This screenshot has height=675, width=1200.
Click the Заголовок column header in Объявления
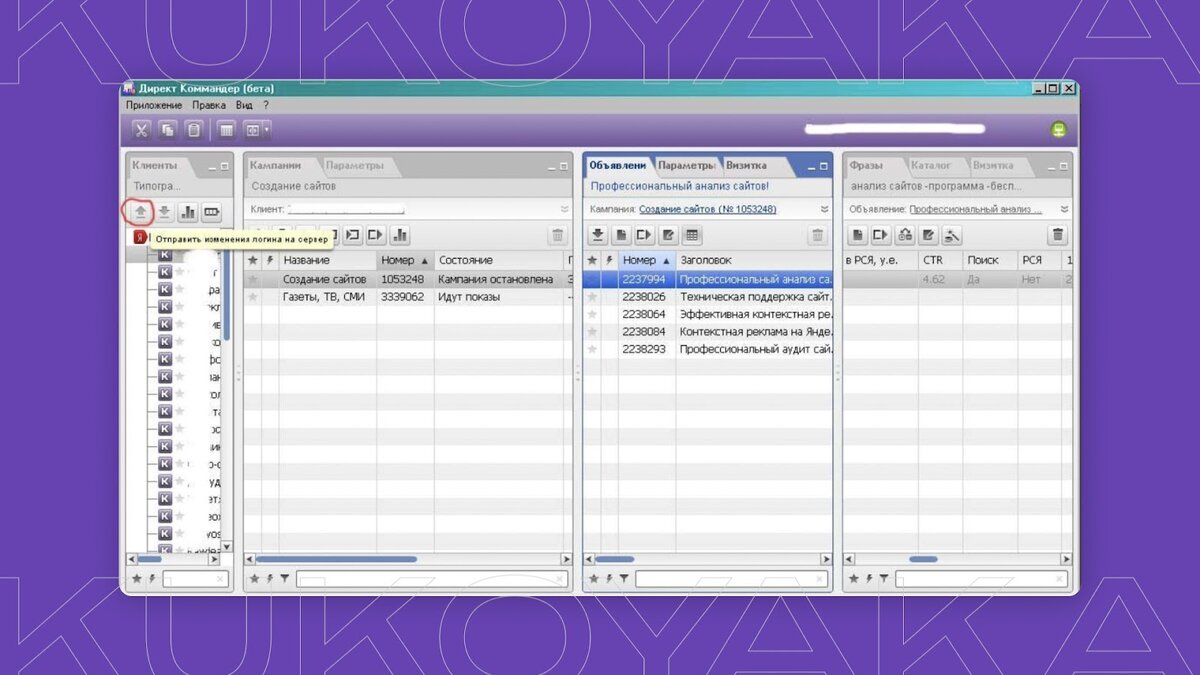click(x=754, y=260)
